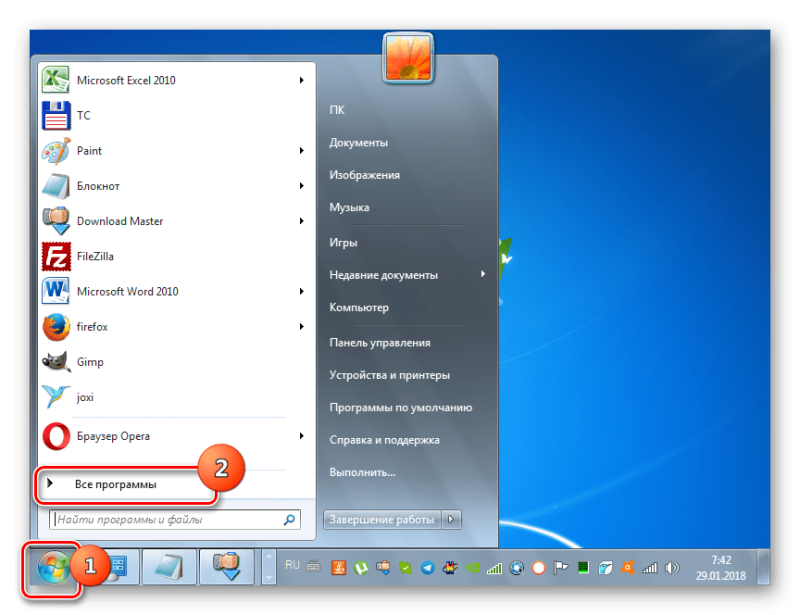Select Выполнить... to open Run dialog
The height and width of the screenshot is (615, 800).
coord(362,472)
